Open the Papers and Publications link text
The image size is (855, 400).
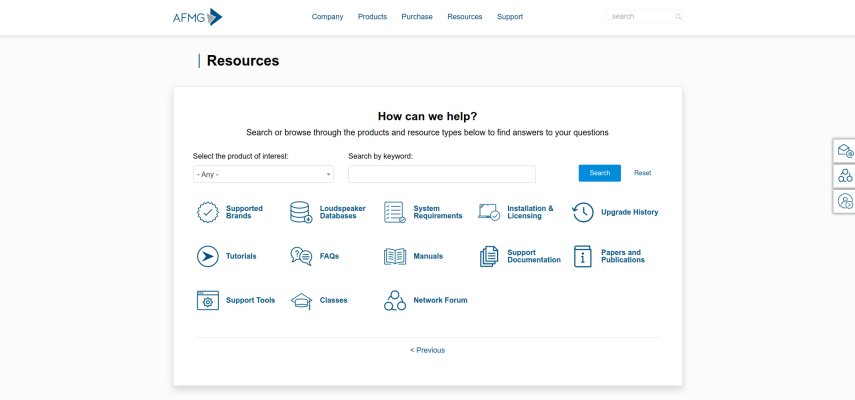pos(623,256)
